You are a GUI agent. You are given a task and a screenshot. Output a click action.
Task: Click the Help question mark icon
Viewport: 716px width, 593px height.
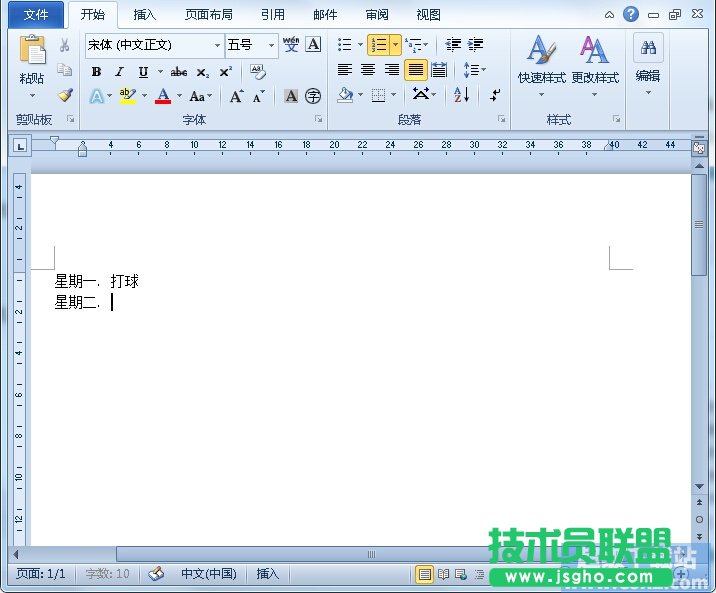tap(630, 14)
